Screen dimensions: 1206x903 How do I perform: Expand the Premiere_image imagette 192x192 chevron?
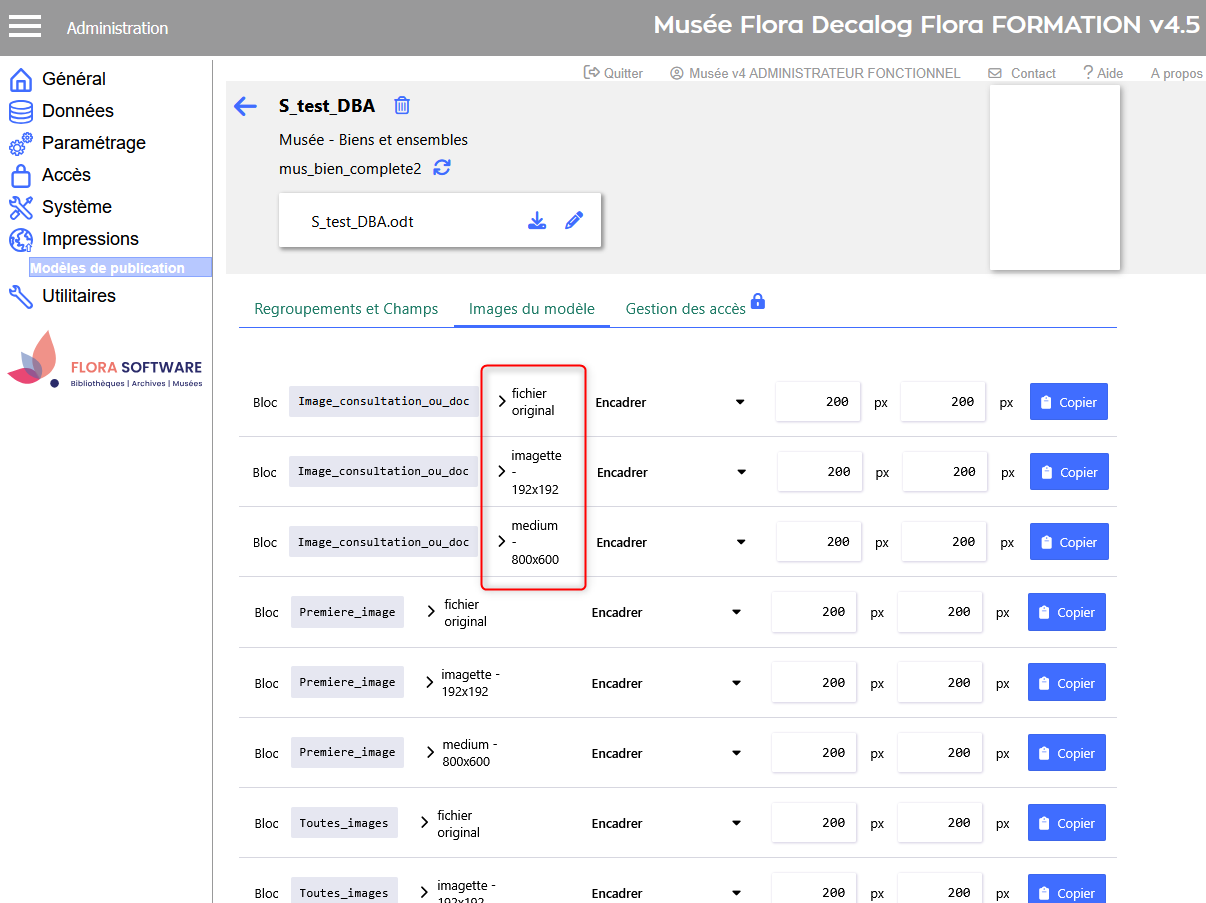(x=431, y=682)
